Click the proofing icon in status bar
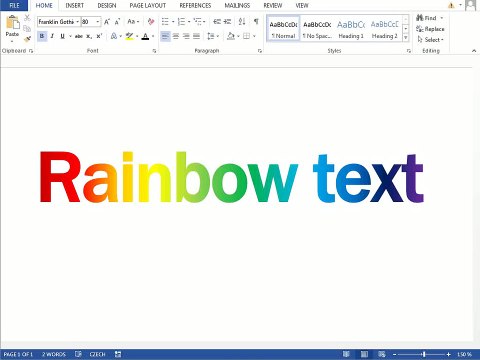480x360 pixels. click(78, 354)
